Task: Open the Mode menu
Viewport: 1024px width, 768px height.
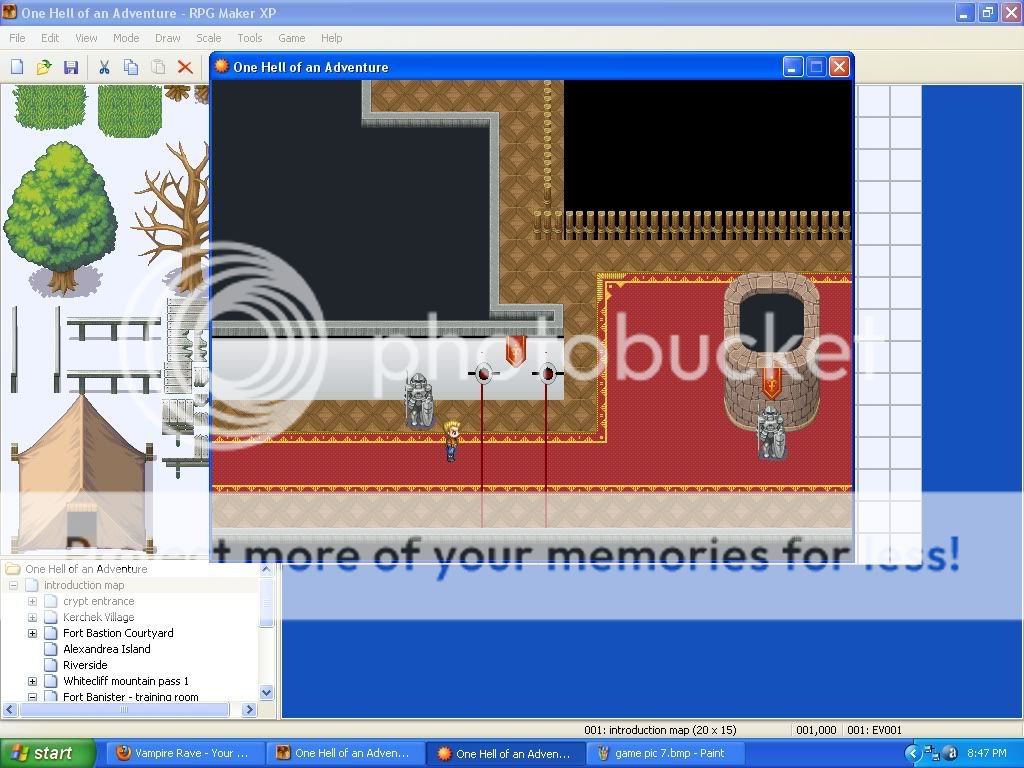Action: [126, 38]
